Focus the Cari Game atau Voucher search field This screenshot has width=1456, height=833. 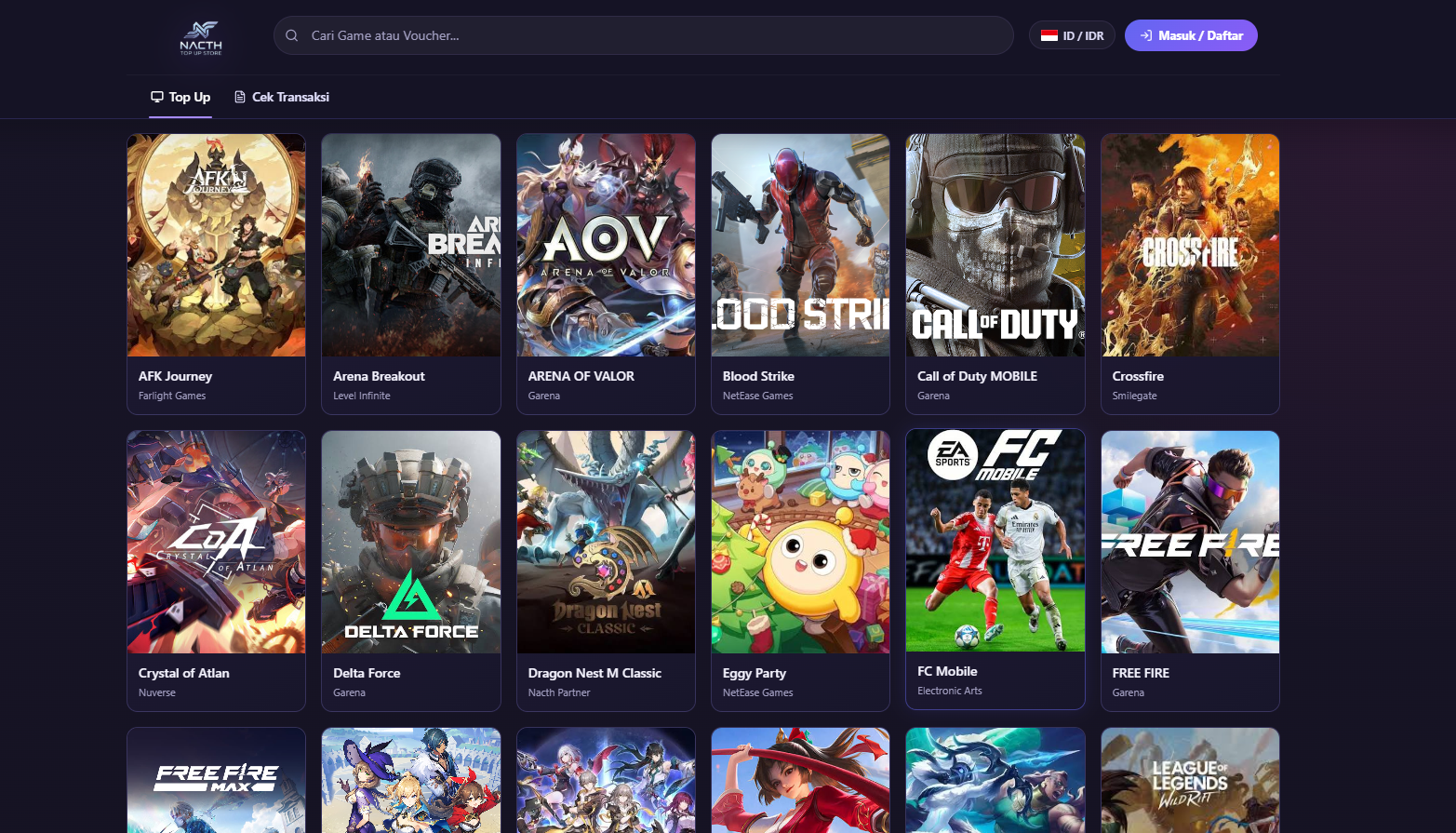click(x=643, y=35)
